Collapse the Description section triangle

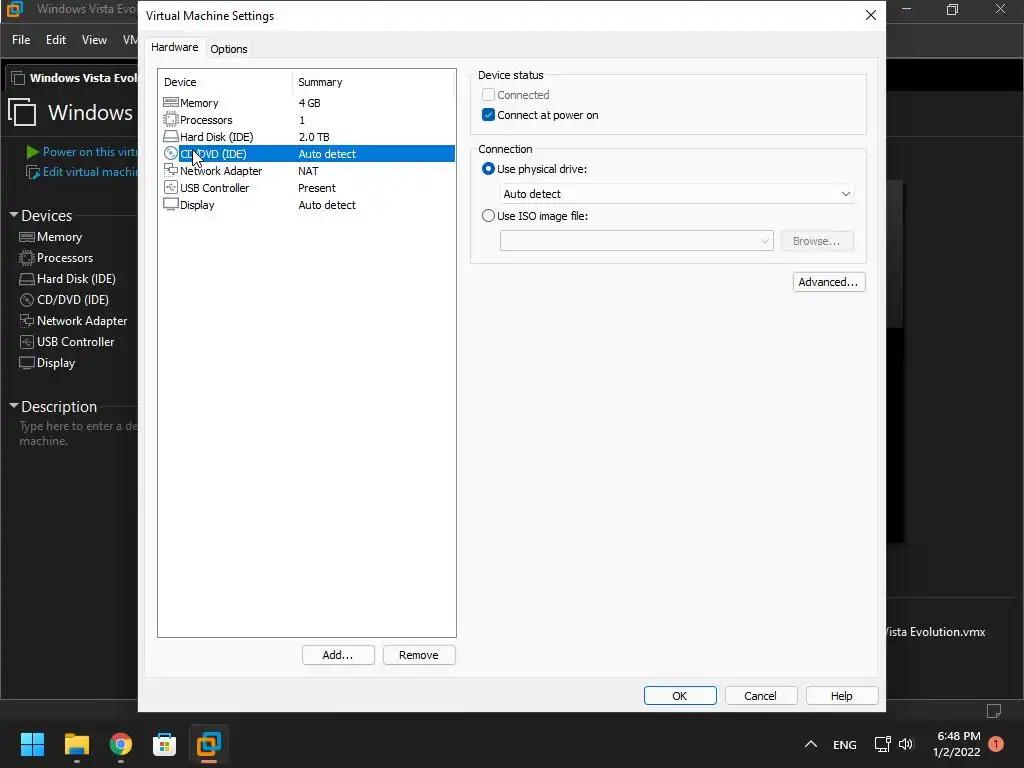(14, 406)
